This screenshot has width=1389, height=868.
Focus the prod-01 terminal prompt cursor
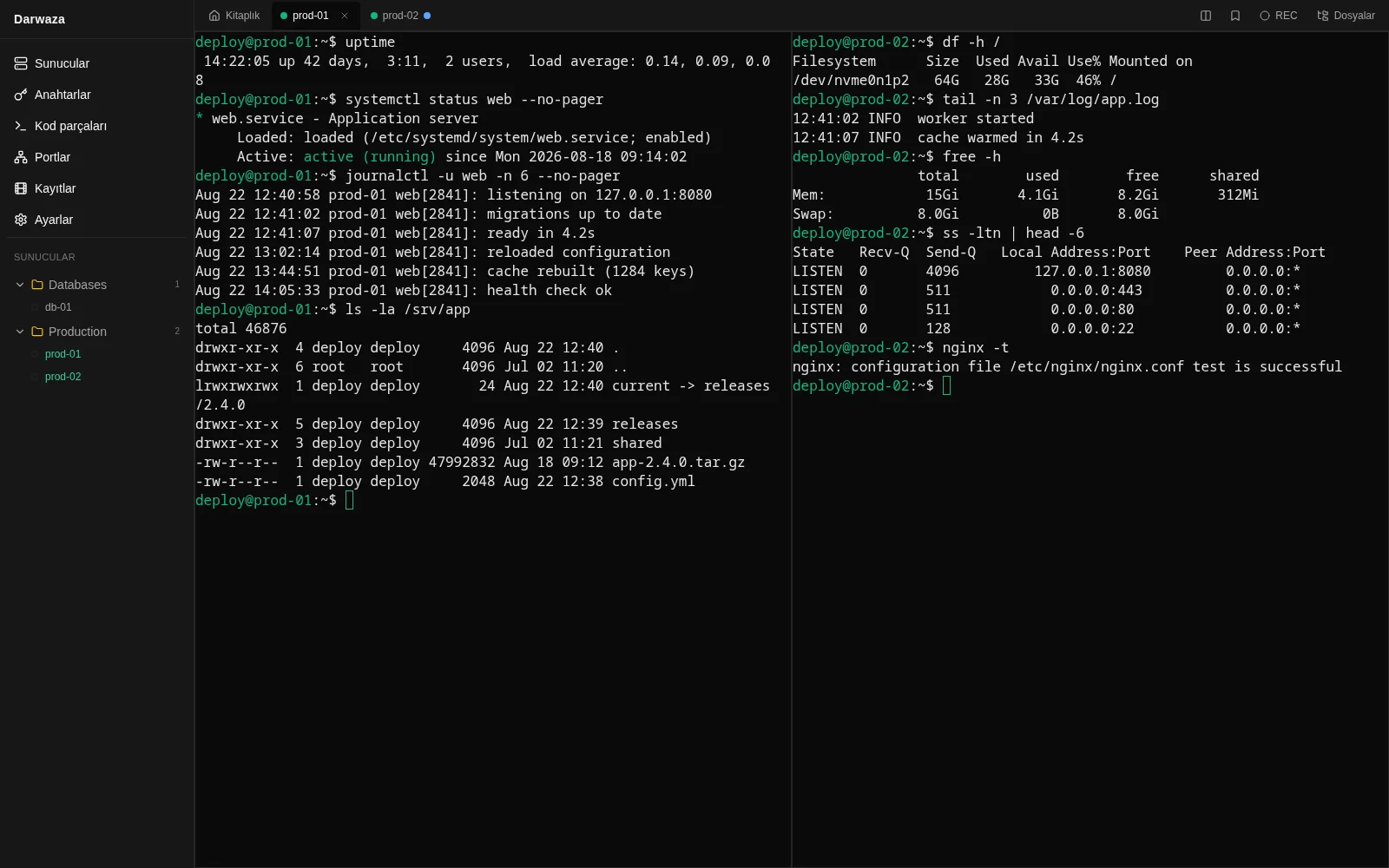(349, 500)
